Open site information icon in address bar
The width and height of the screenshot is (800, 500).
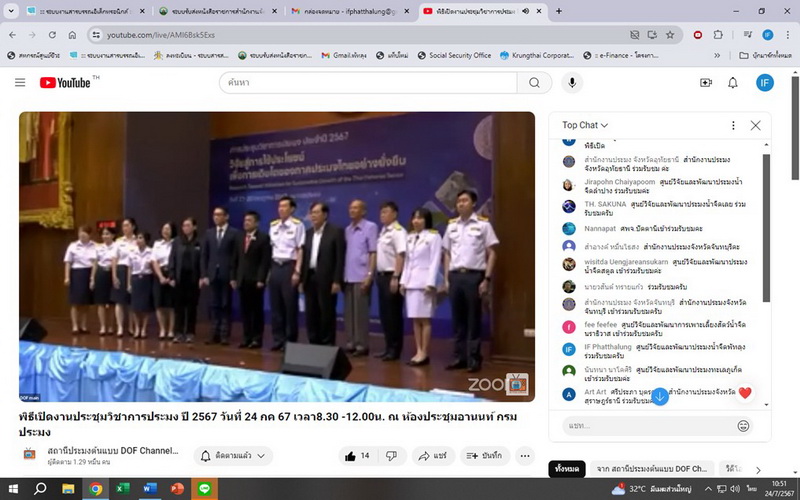coord(96,35)
